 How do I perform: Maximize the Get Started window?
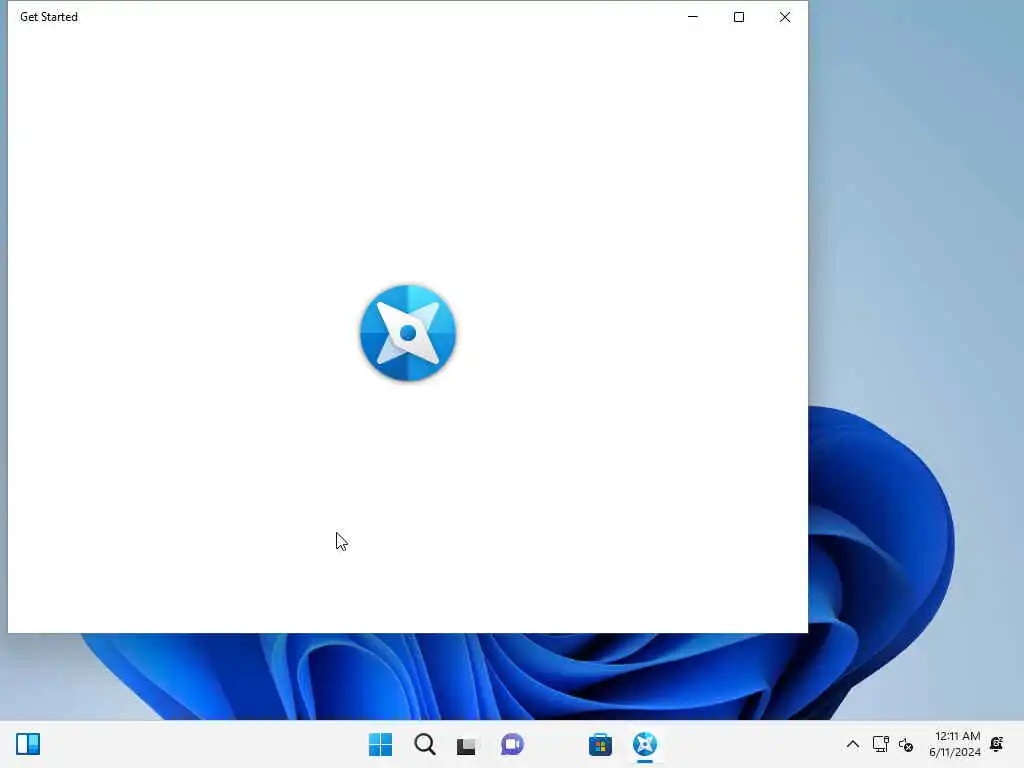(739, 17)
